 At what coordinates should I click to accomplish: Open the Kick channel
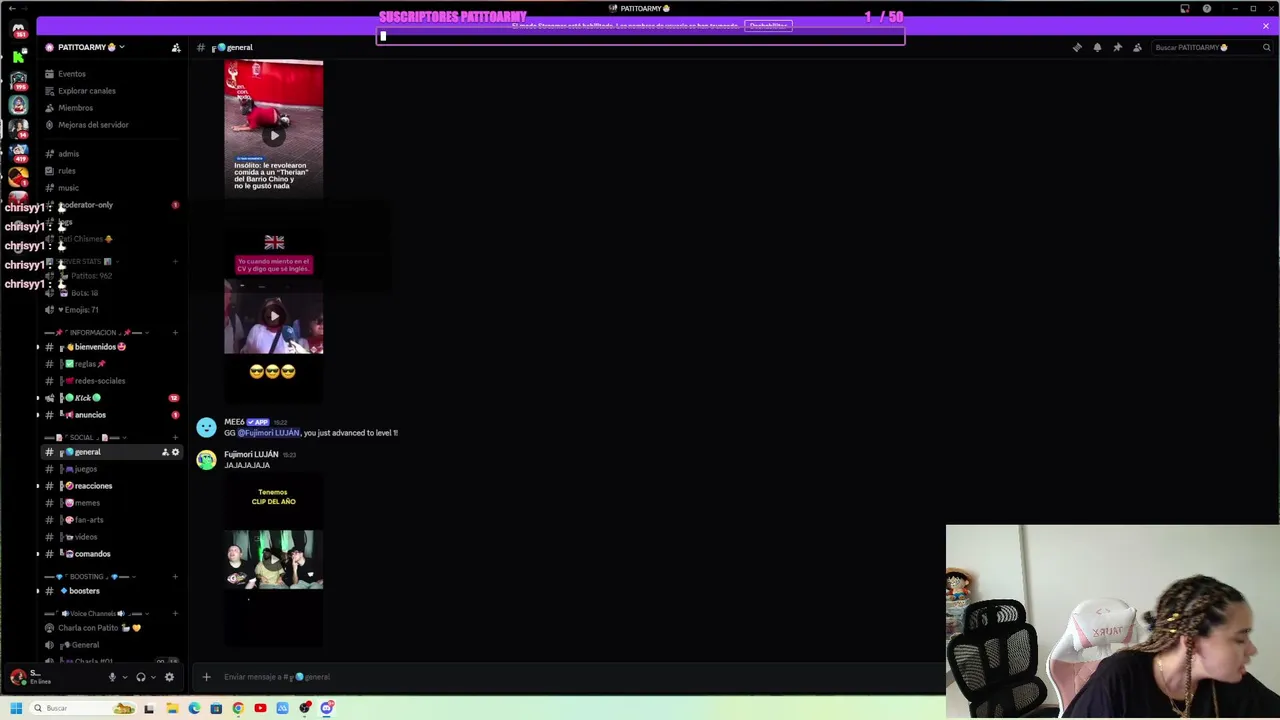(111, 398)
